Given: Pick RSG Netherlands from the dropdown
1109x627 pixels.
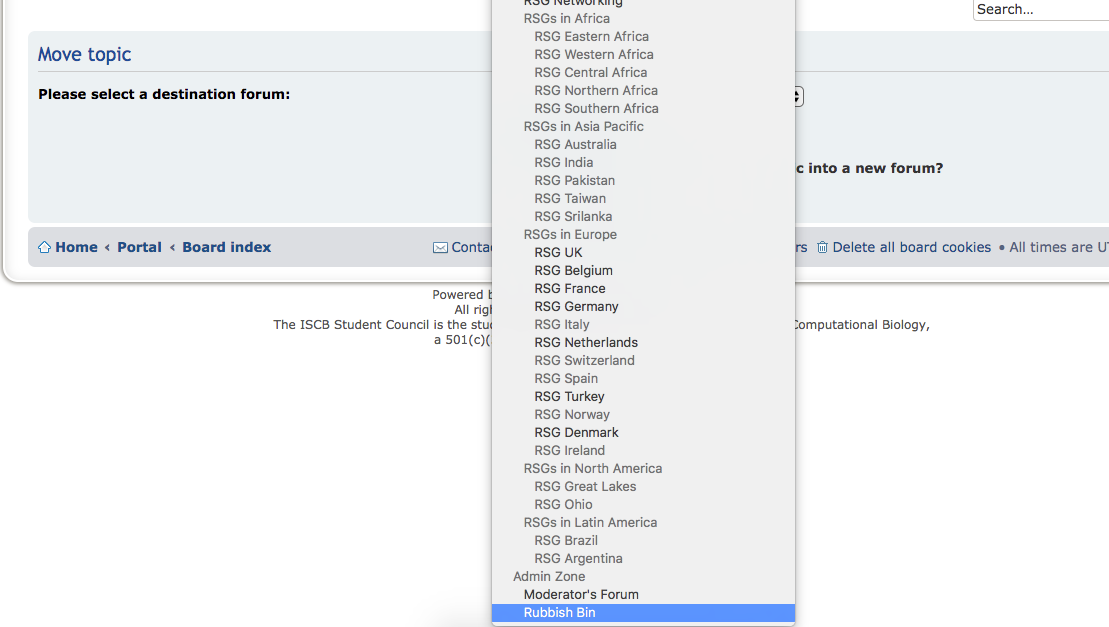Looking at the screenshot, I should pos(586,343).
